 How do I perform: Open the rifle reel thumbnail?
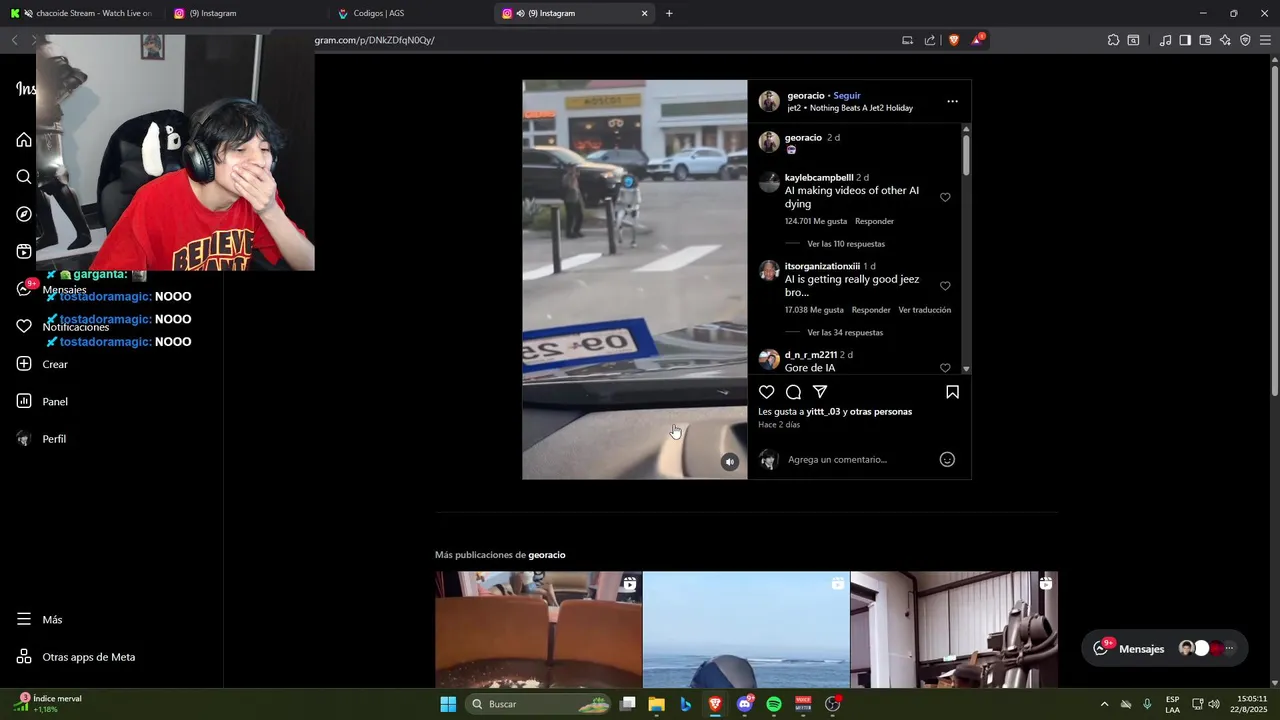click(954, 630)
